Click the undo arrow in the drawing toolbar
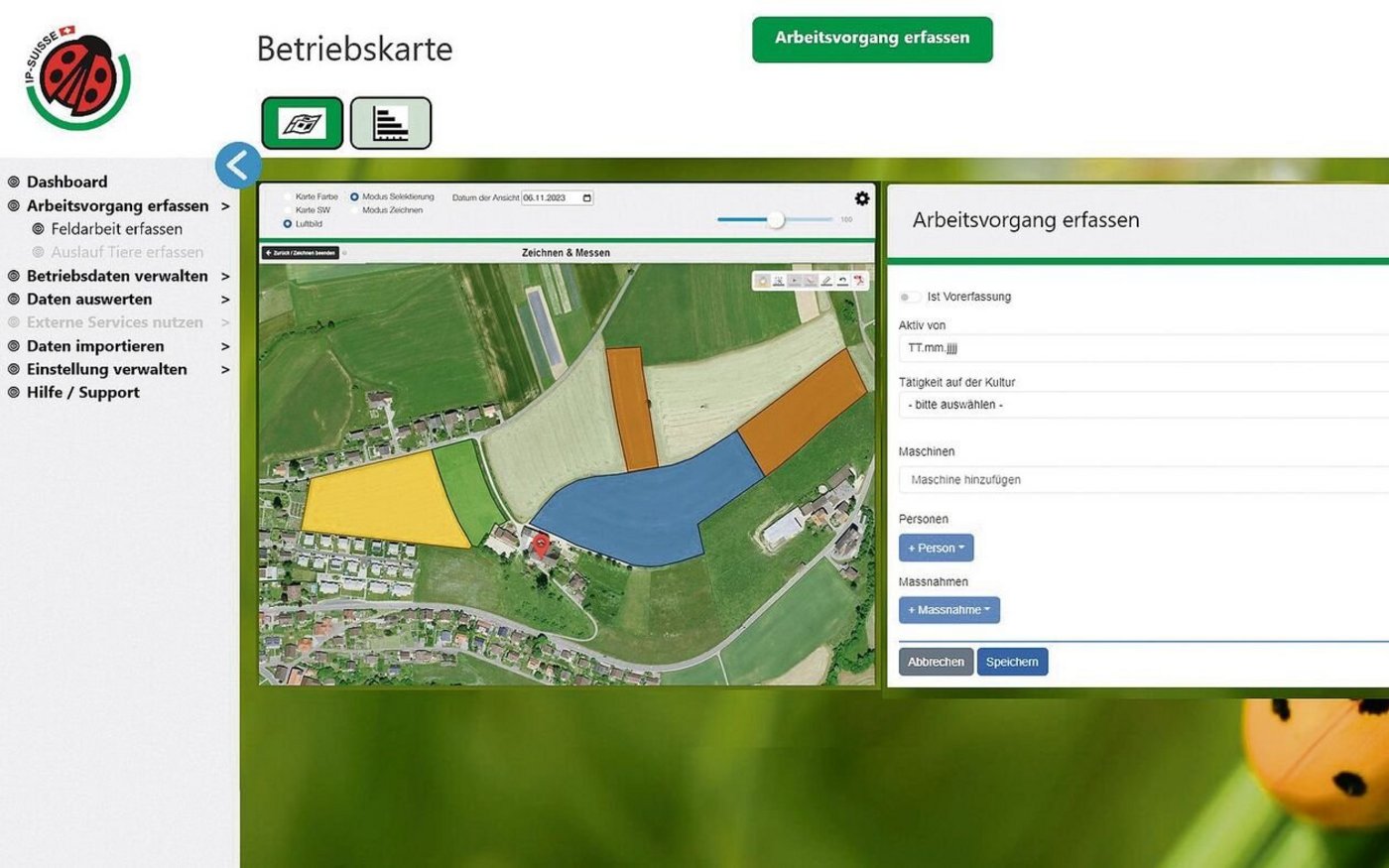The height and width of the screenshot is (868, 1389). point(842,281)
